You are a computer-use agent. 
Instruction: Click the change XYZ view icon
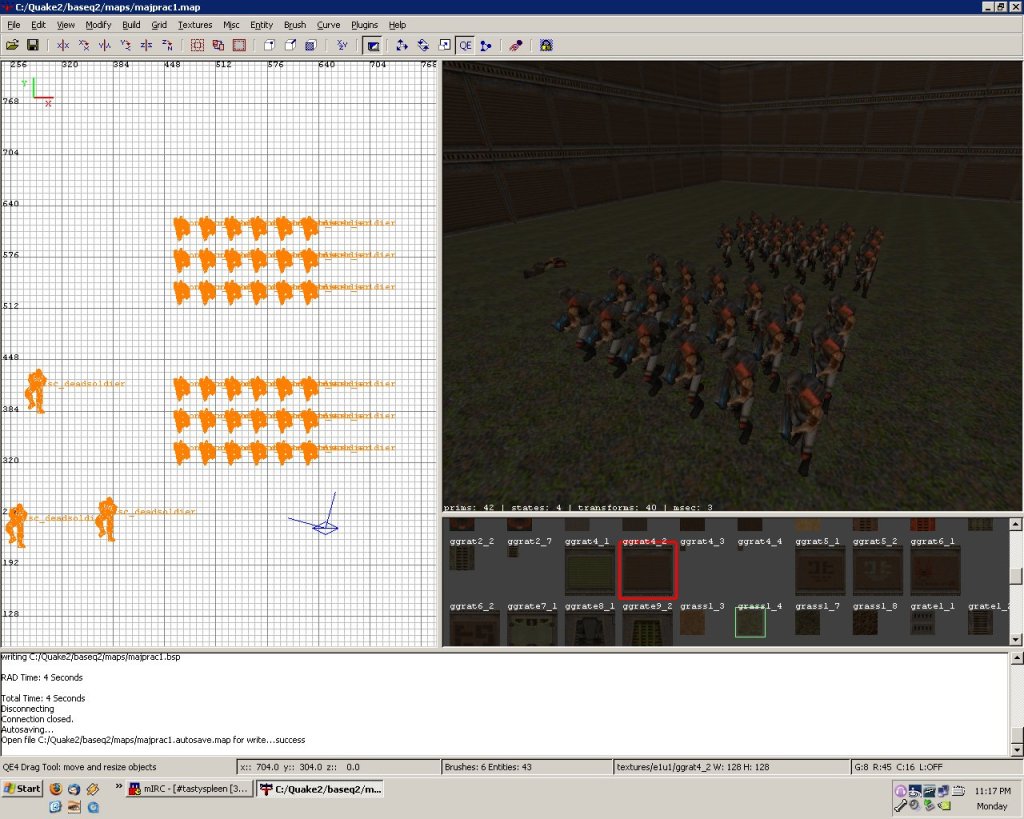[x=342, y=45]
